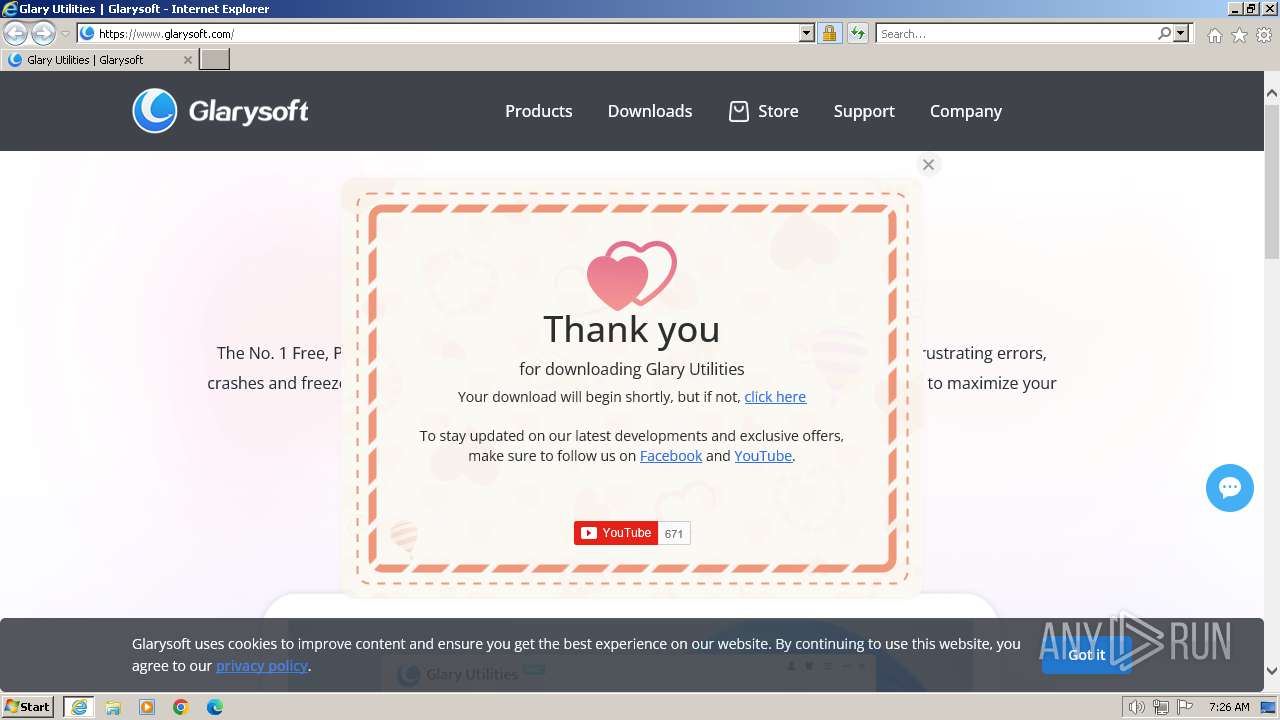Open the Store page

(778, 111)
